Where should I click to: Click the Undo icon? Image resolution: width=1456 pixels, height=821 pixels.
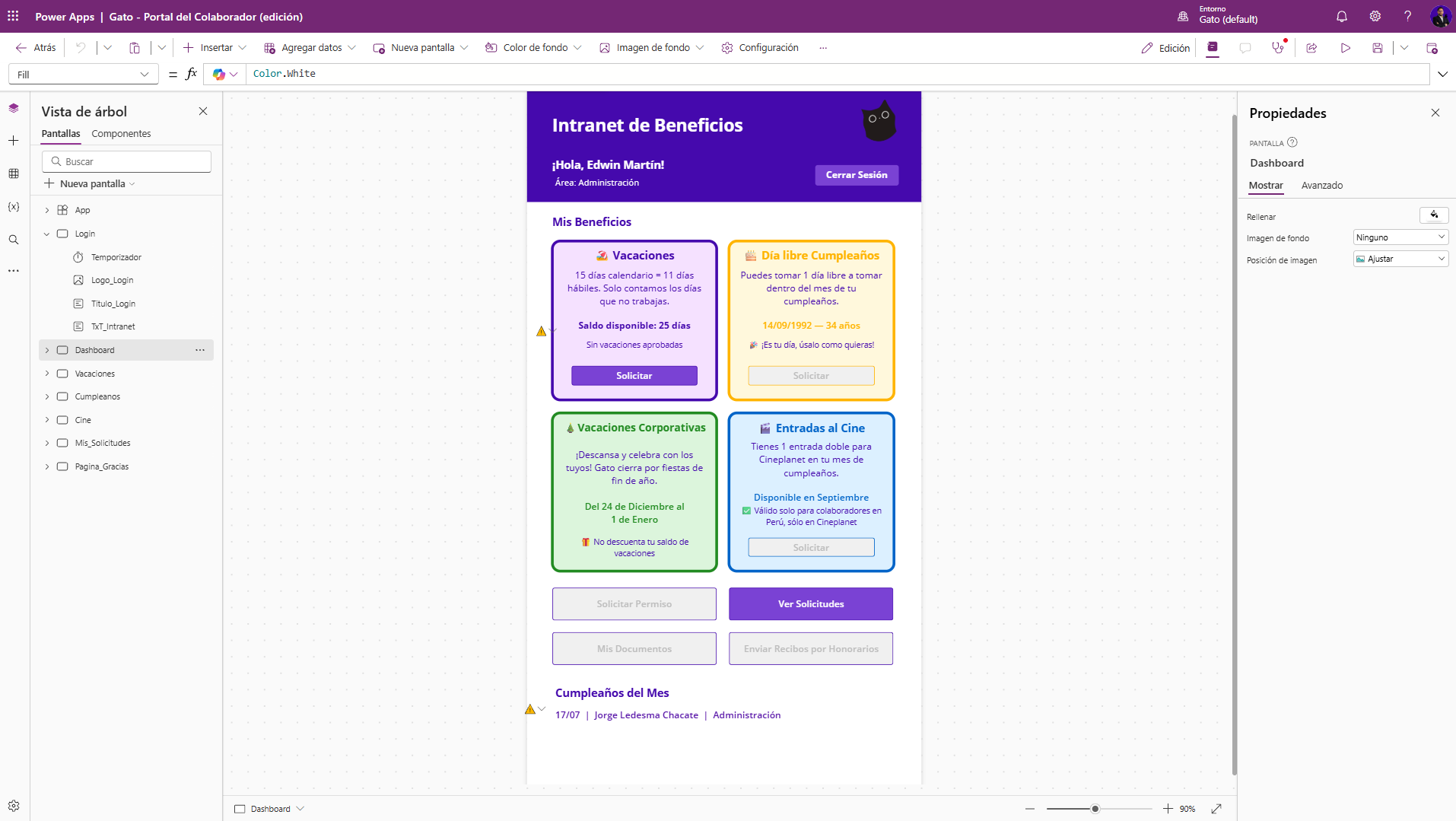pyautogui.click(x=81, y=47)
